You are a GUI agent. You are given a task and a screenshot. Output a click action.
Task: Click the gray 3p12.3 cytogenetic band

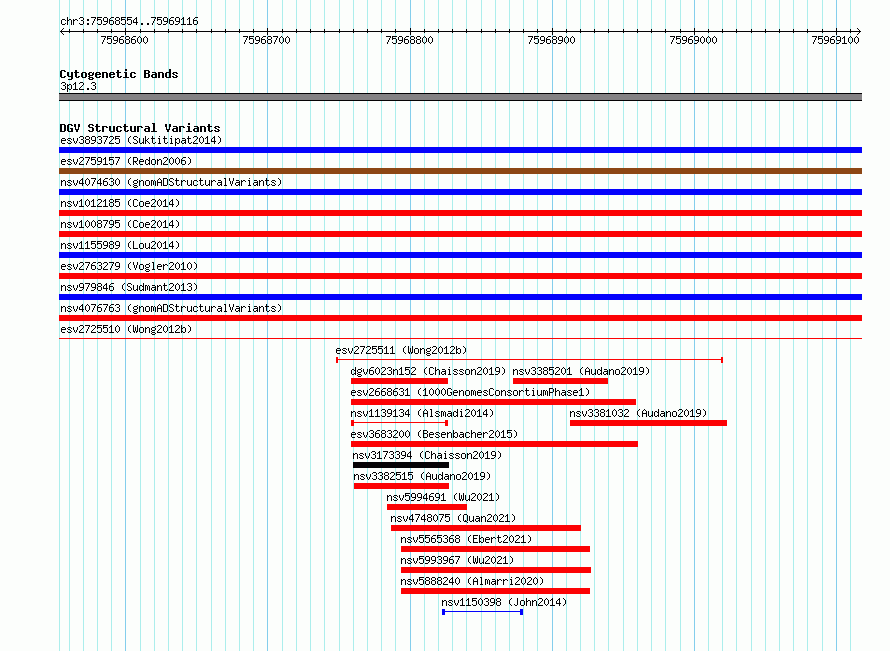(x=460, y=97)
